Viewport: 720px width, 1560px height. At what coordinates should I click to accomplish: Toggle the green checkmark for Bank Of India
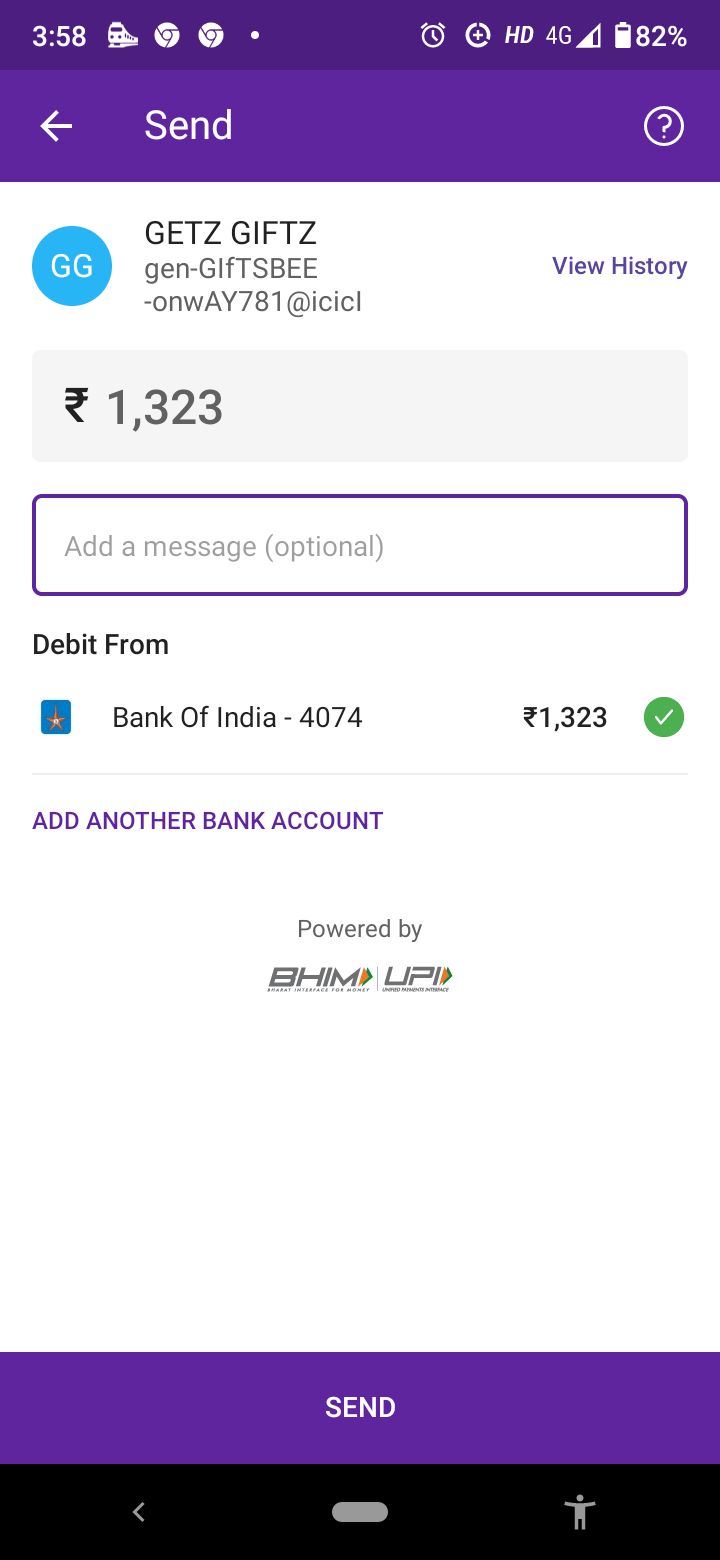coord(663,718)
